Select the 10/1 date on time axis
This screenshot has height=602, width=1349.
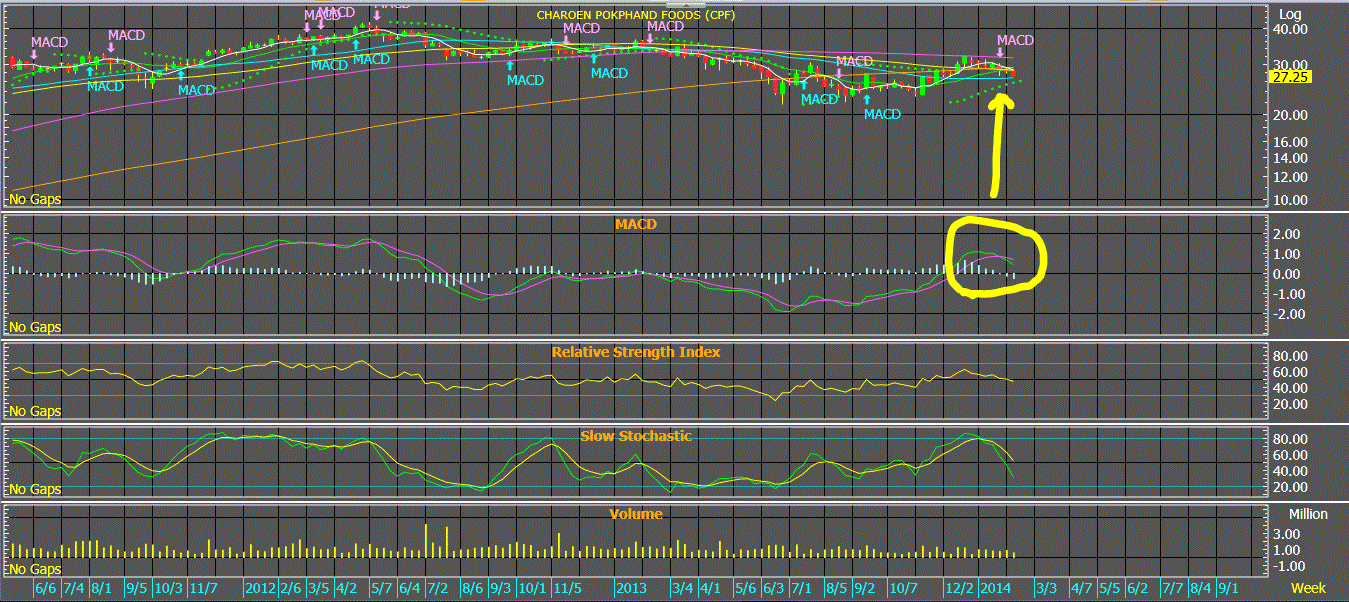(x=533, y=588)
